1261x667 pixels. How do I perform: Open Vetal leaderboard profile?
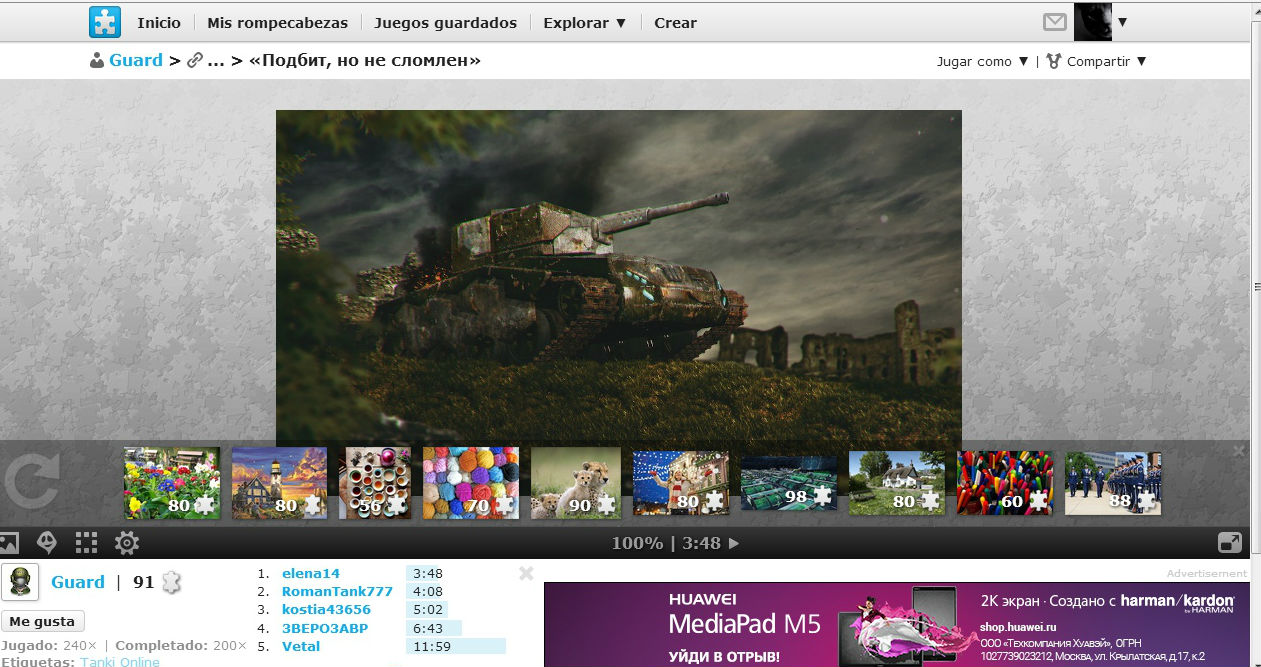tap(301, 646)
